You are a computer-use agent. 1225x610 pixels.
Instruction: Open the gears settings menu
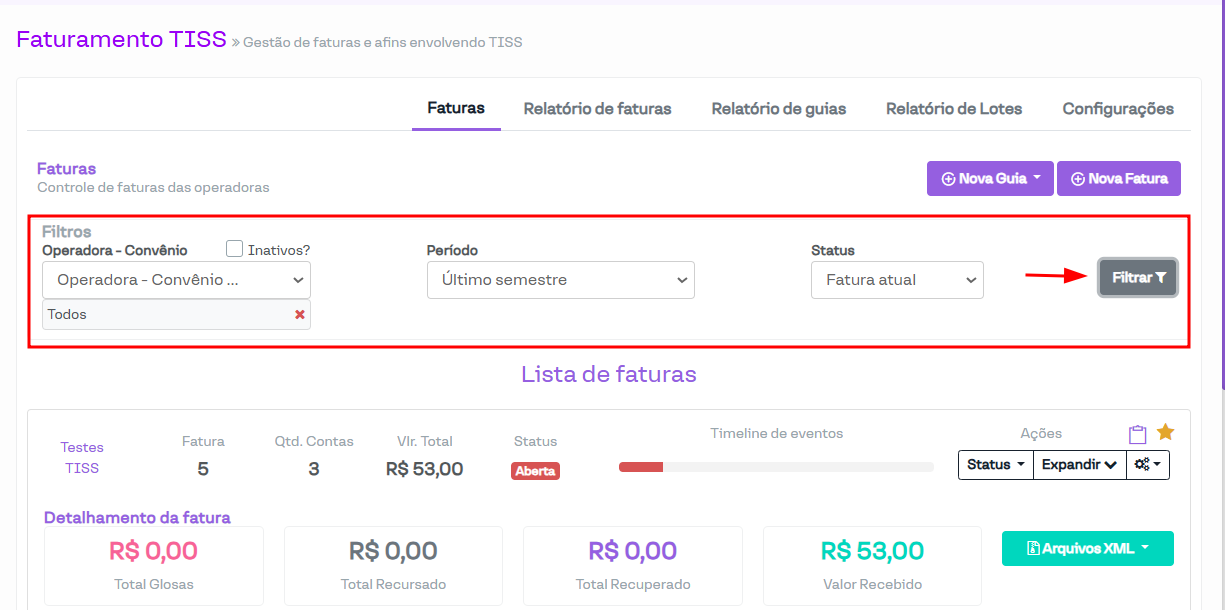click(x=1148, y=465)
